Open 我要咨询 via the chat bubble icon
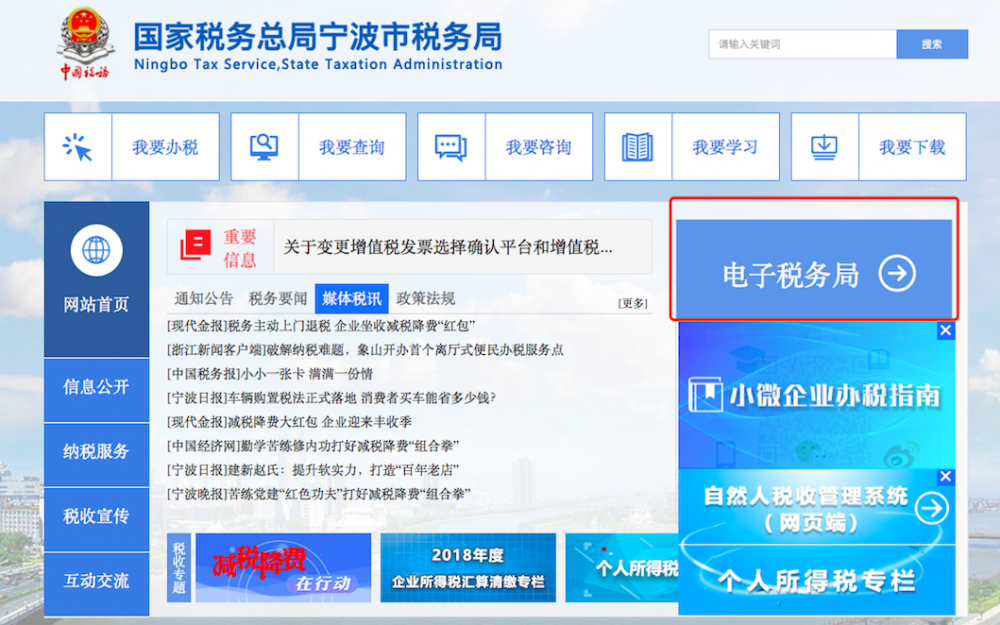Image resolution: width=1000 pixels, height=625 pixels. pos(451,146)
